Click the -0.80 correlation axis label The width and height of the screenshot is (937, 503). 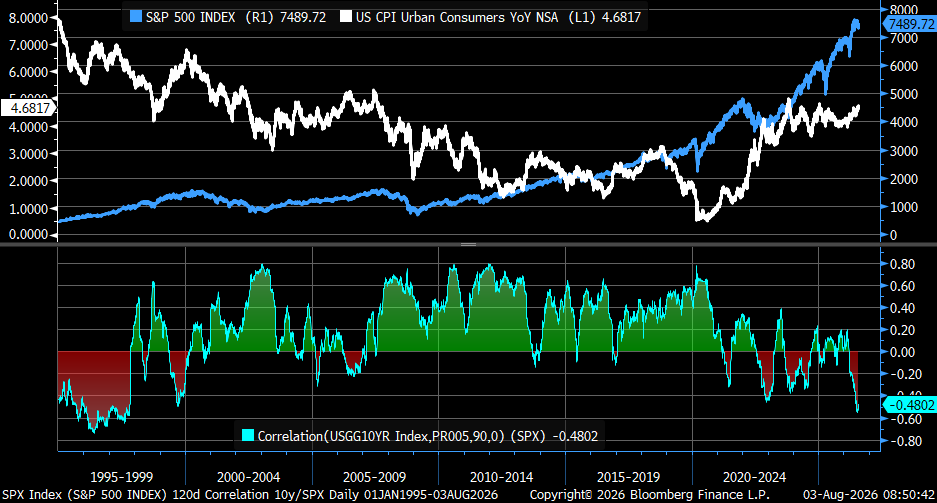click(901, 441)
